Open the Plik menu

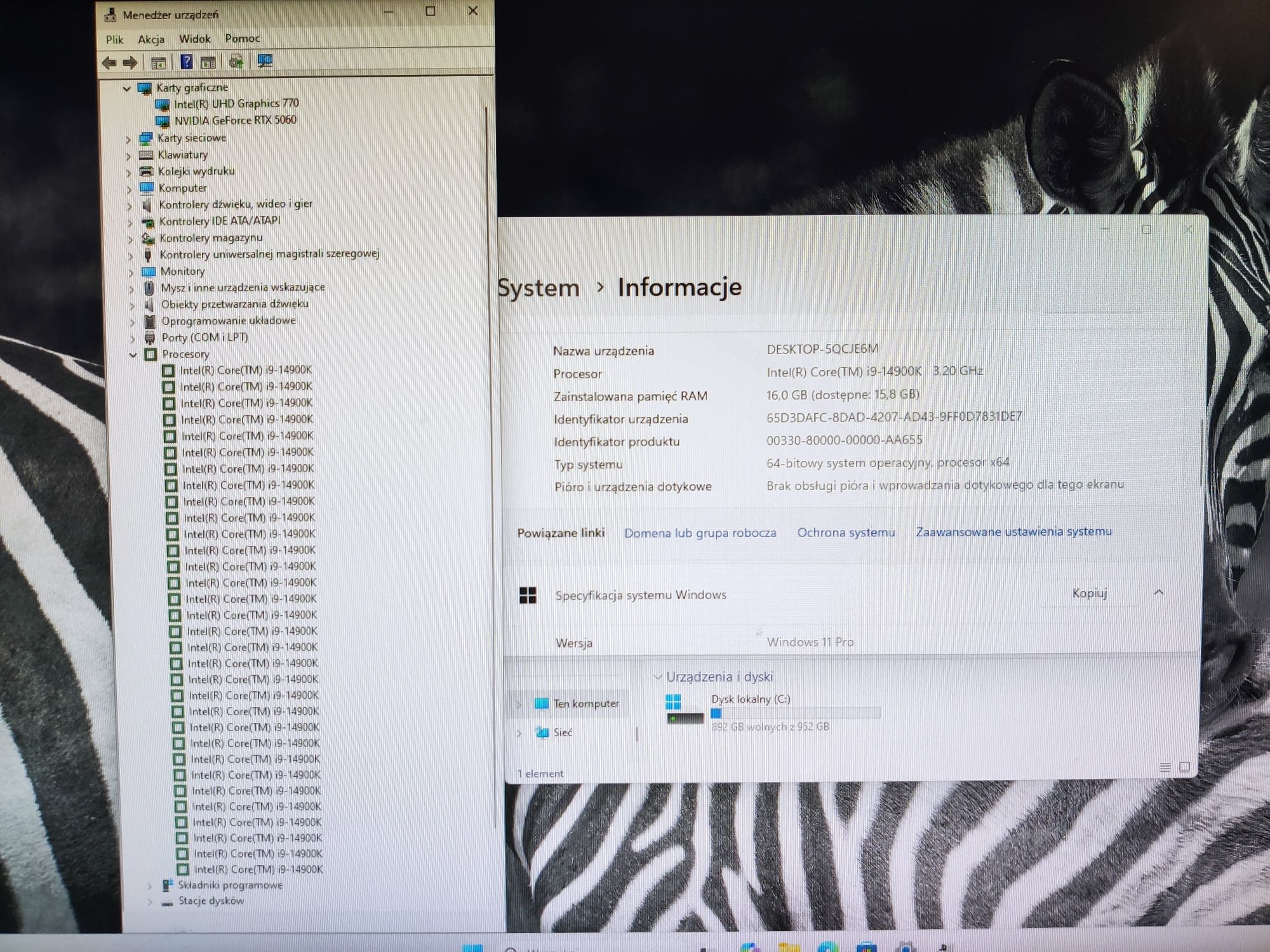click(114, 39)
